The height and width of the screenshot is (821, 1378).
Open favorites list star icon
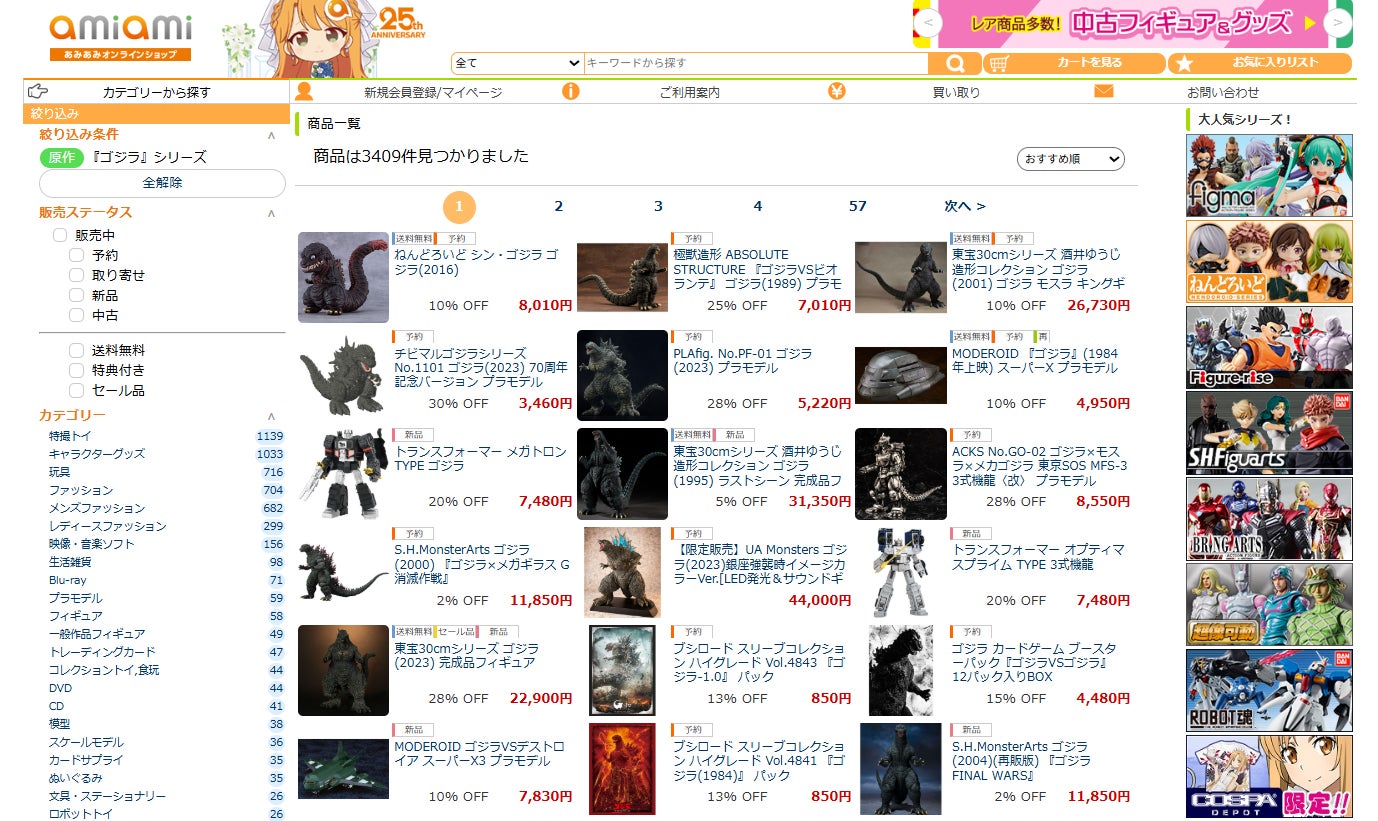(1184, 63)
